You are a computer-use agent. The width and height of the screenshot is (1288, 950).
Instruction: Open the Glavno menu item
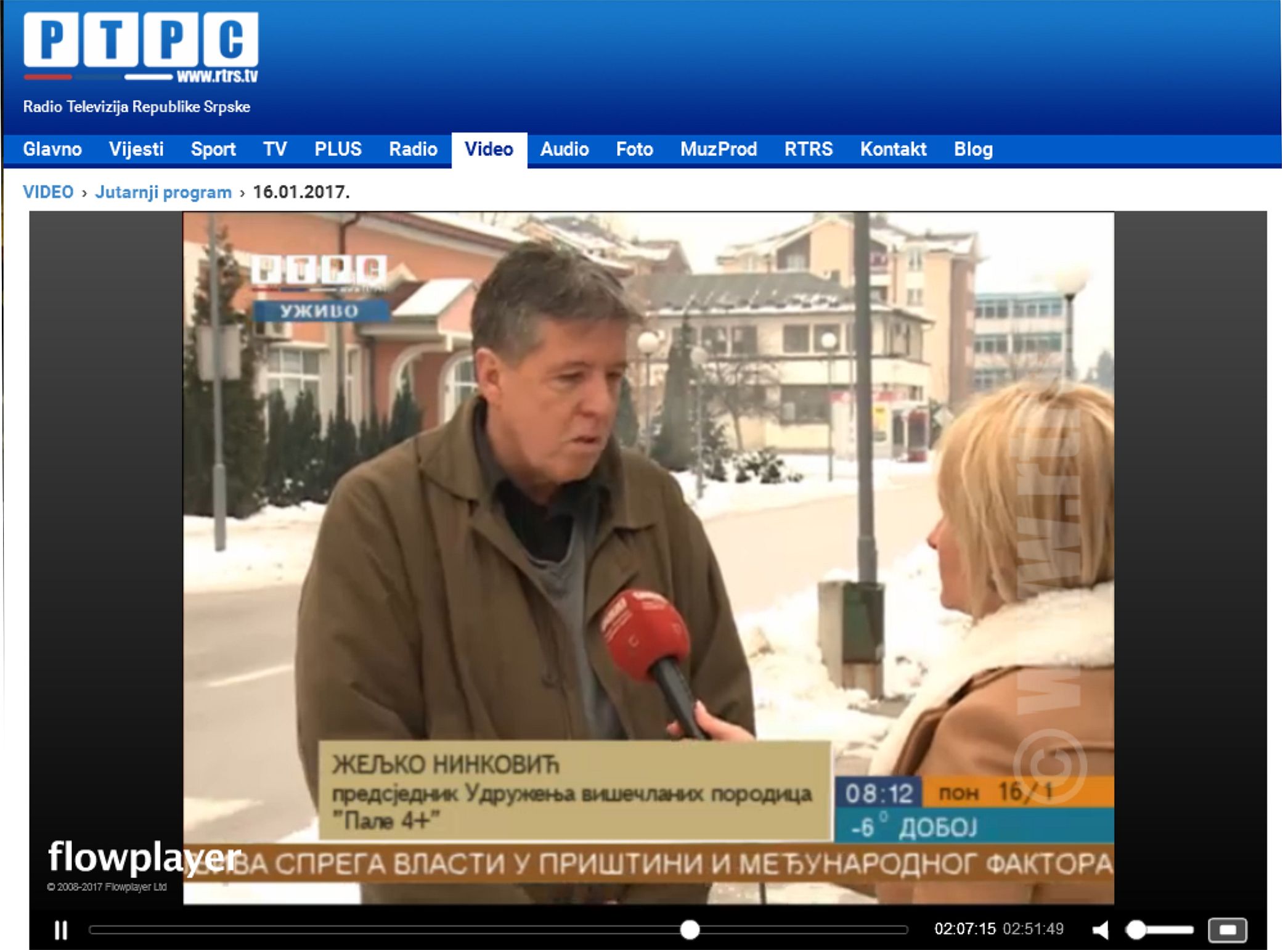pyautogui.click(x=52, y=149)
